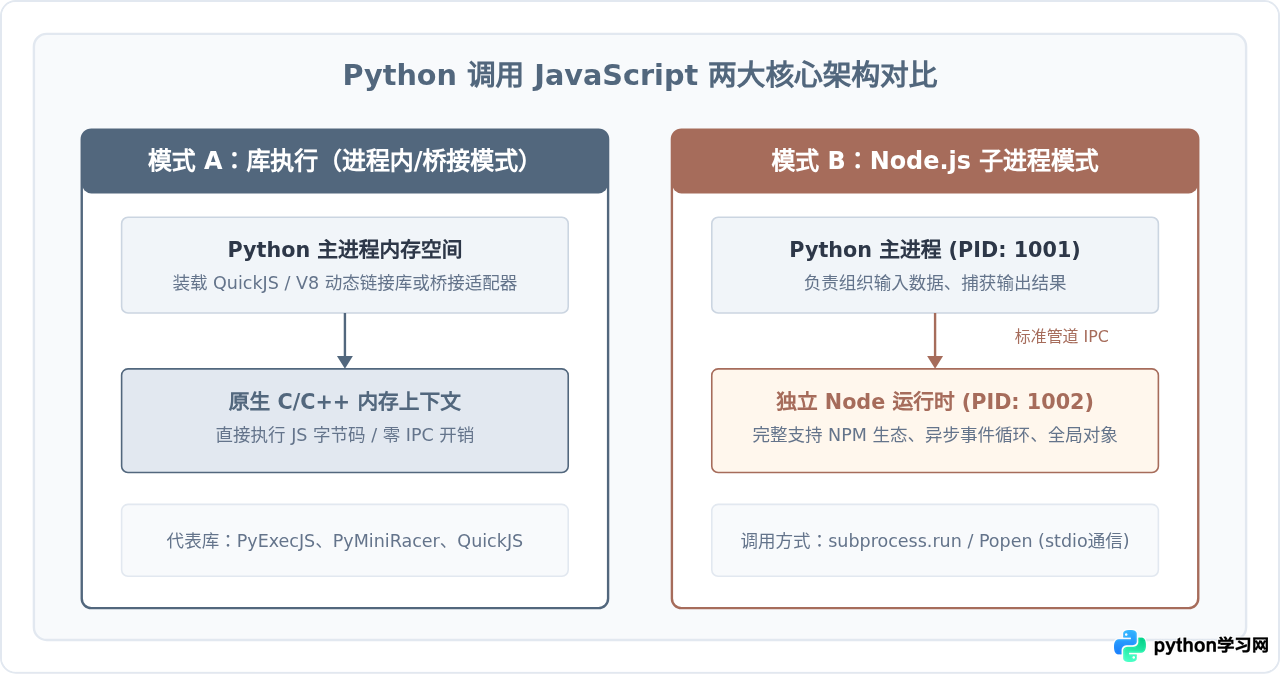This screenshot has height=674, width=1280.
Task: Click the '原生 C/C++ 内存上下文' heading
Action: click(x=345, y=402)
